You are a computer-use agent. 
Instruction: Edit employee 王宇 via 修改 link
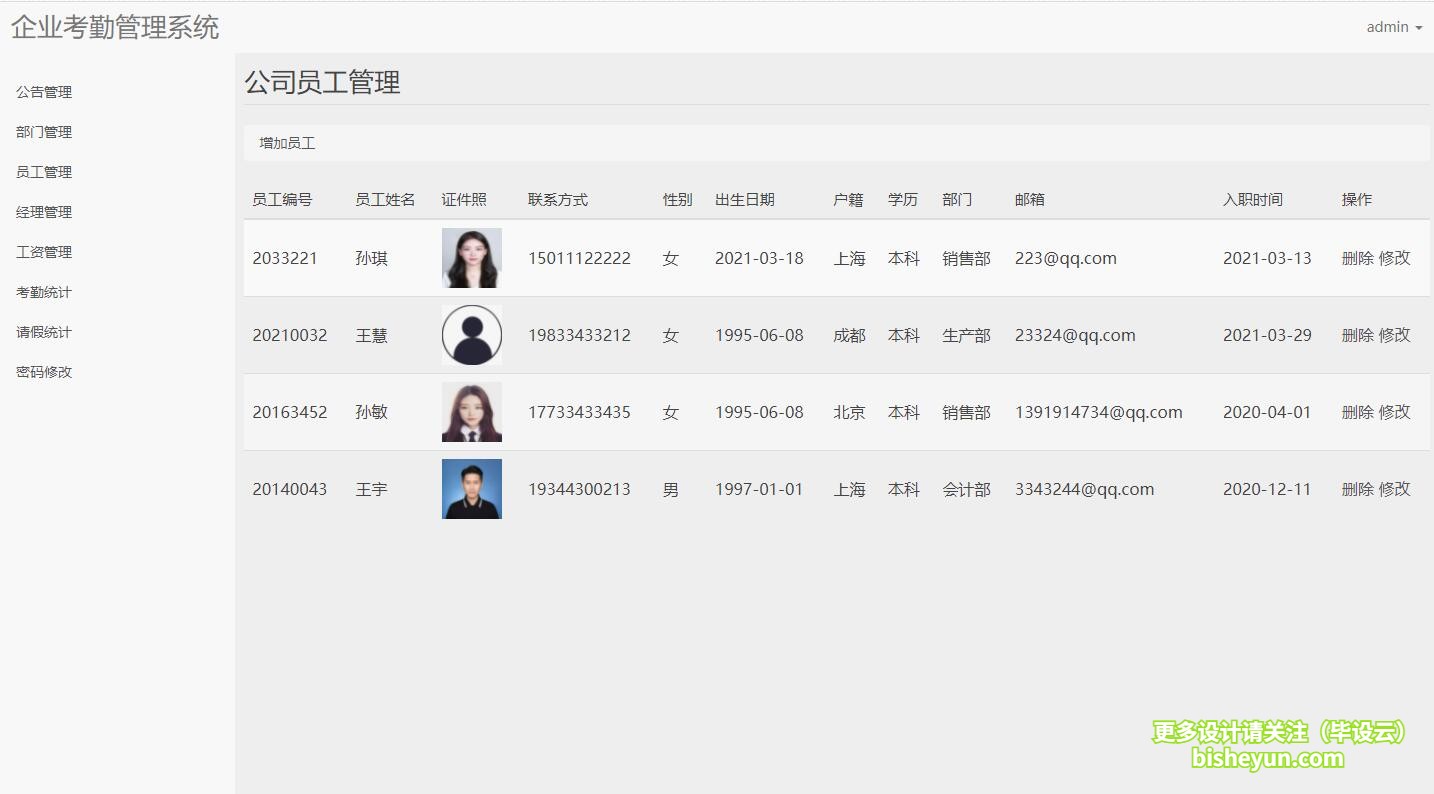coord(1394,489)
